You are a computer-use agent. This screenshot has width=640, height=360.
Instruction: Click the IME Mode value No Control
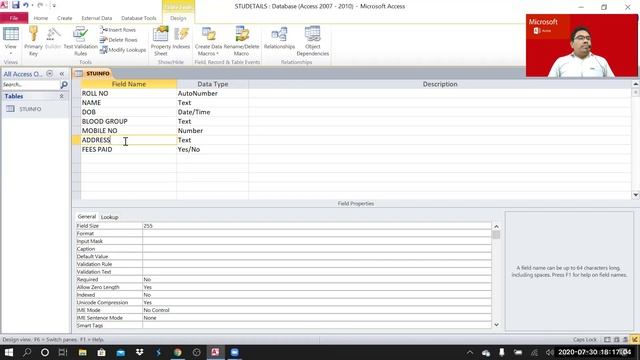pyautogui.click(x=317, y=310)
